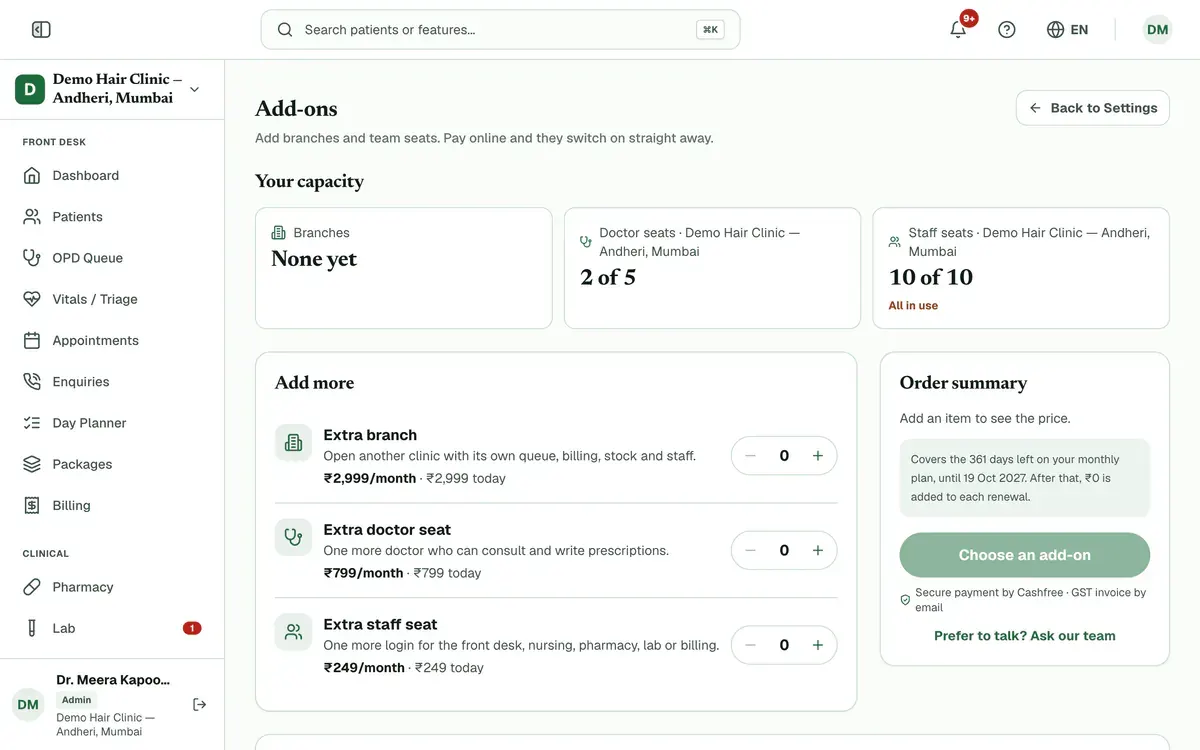The image size is (1200, 750).
Task: Click the Packages layers icon
Action: coord(32,464)
